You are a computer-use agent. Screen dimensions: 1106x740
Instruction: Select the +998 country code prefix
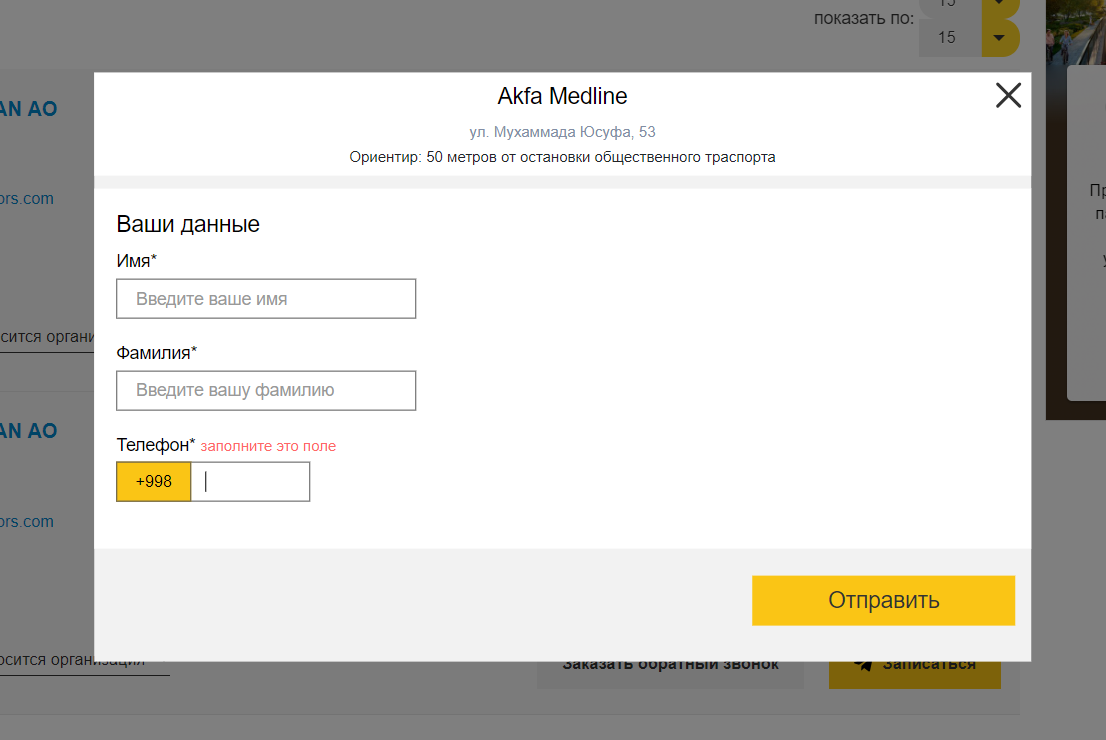pos(154,482)
